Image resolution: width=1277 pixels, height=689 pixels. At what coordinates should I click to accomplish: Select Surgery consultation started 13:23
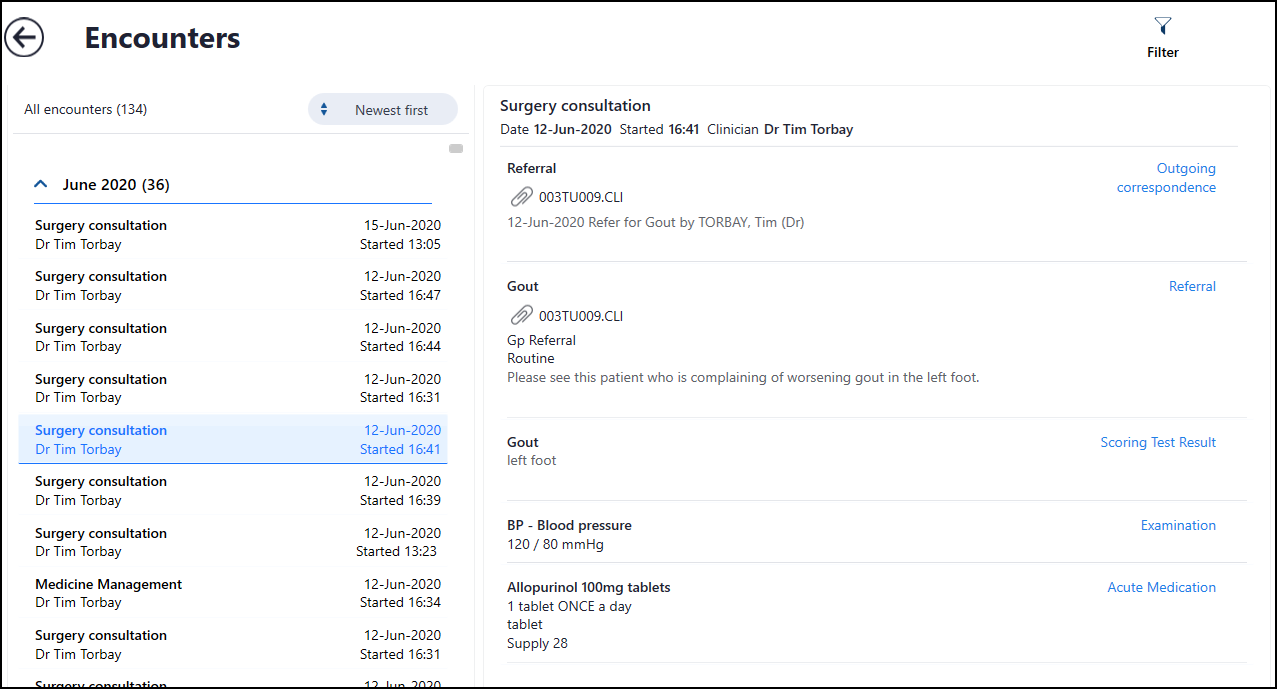[x=237, y=542]
